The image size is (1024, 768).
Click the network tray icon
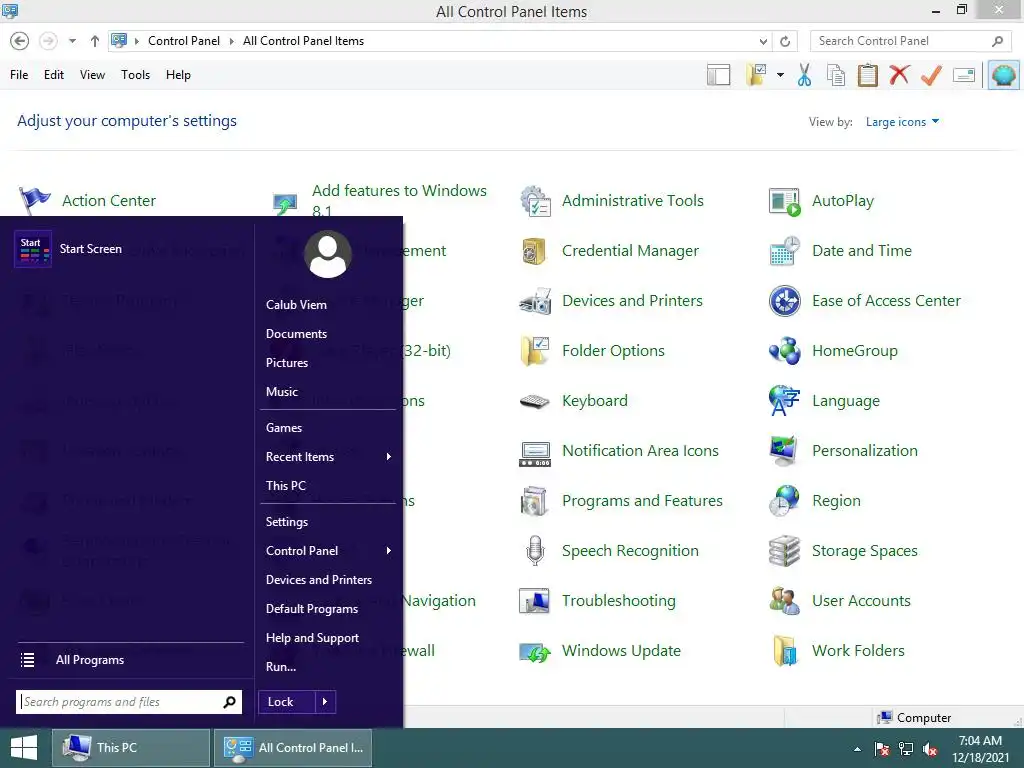click(x=906, y=750)
